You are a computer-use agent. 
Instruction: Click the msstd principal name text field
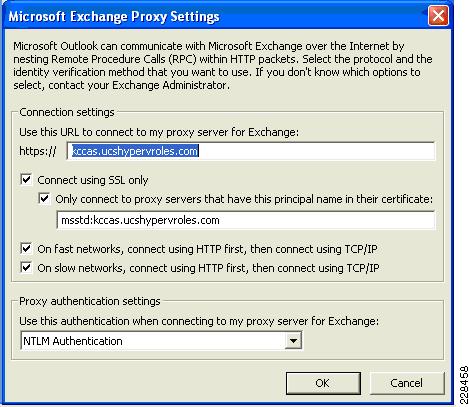(246, 220)
